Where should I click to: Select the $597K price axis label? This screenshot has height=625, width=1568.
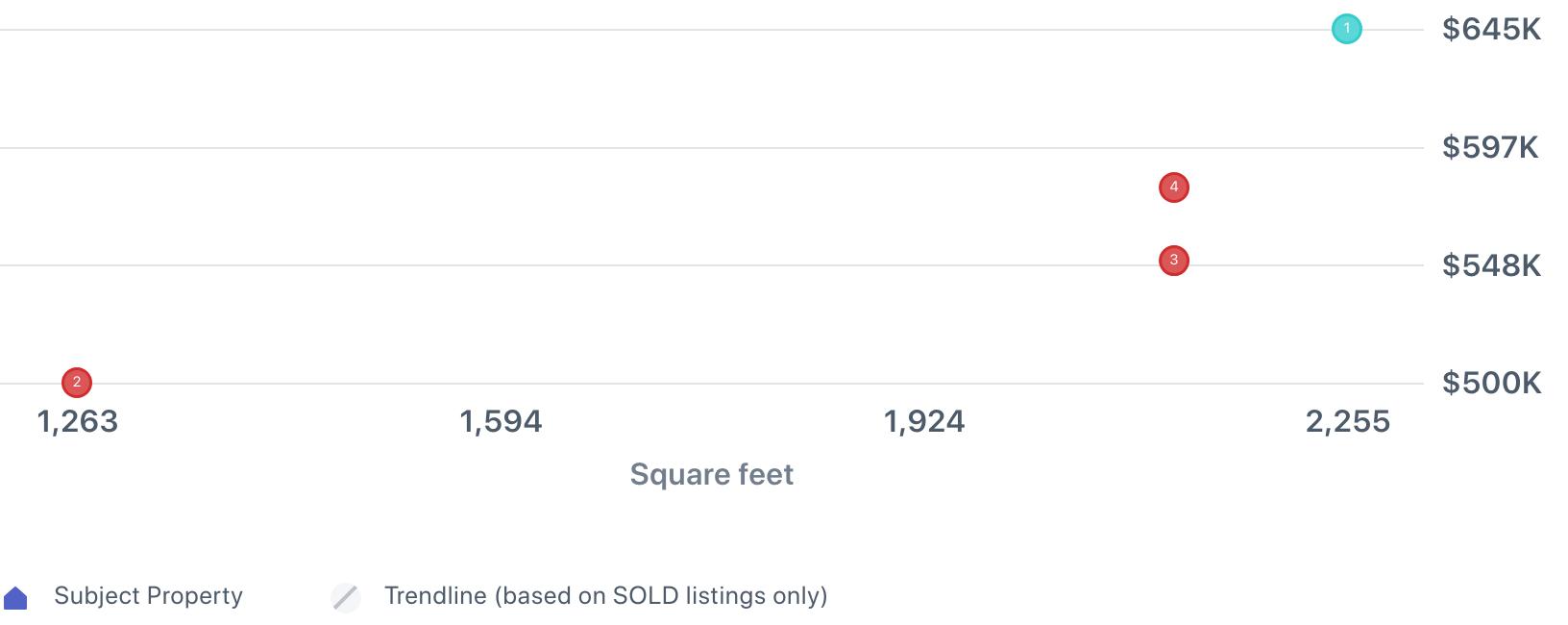pyautogui.click(x=1490, y=147)
